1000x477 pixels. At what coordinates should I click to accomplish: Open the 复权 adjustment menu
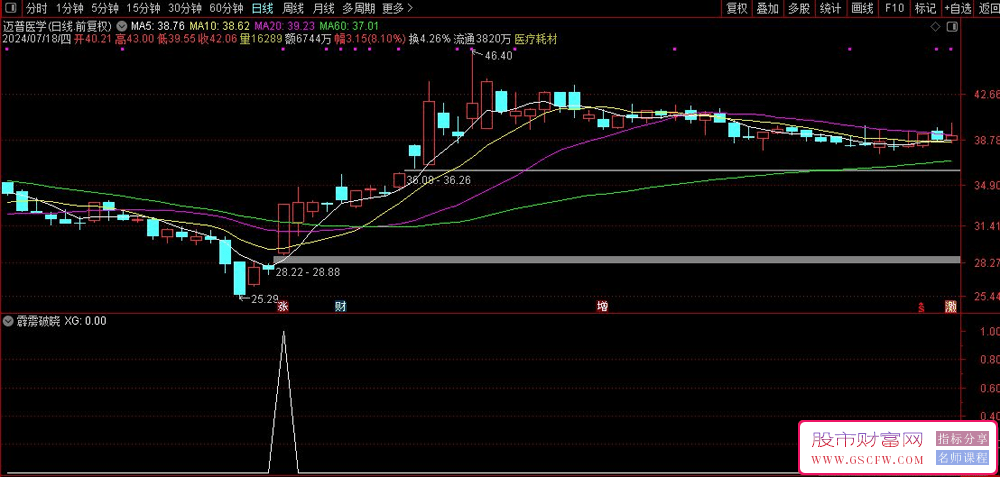737,8
